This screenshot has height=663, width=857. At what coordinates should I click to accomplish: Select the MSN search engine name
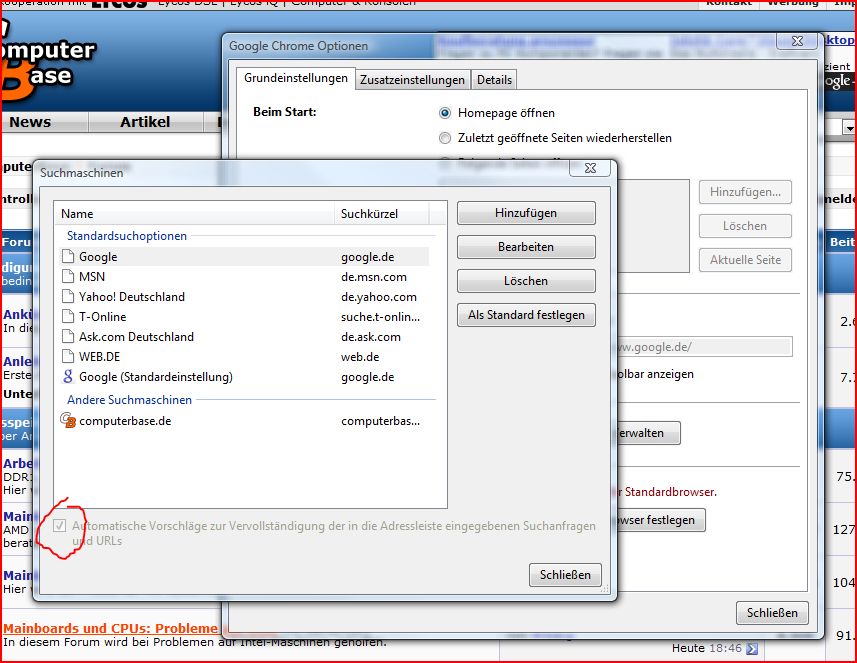pyautogui.click(x=92, y=277)
